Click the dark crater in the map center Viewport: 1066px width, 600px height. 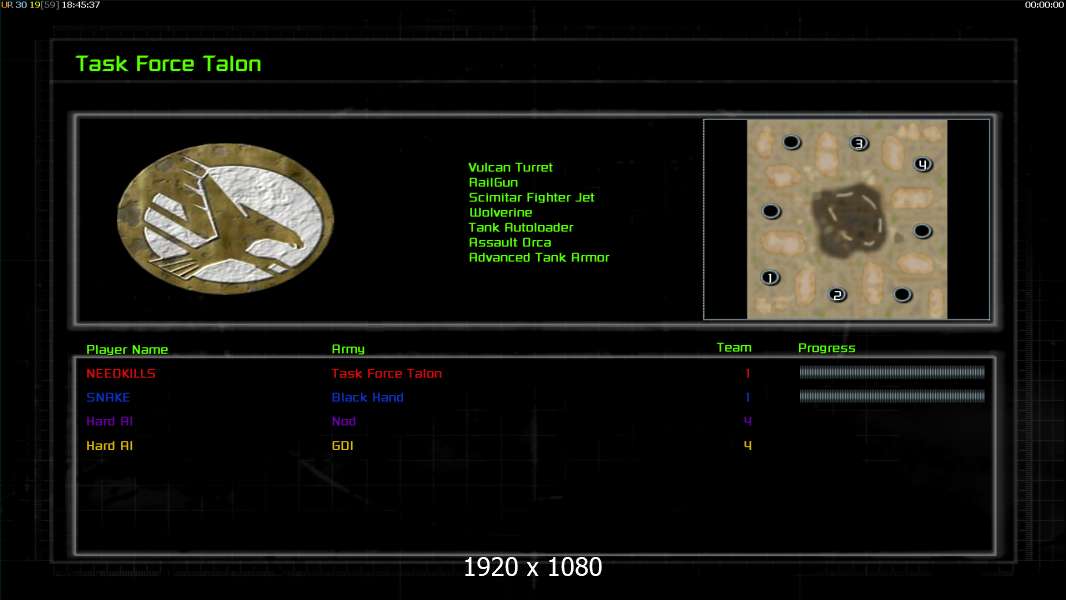tap(848, 219)
